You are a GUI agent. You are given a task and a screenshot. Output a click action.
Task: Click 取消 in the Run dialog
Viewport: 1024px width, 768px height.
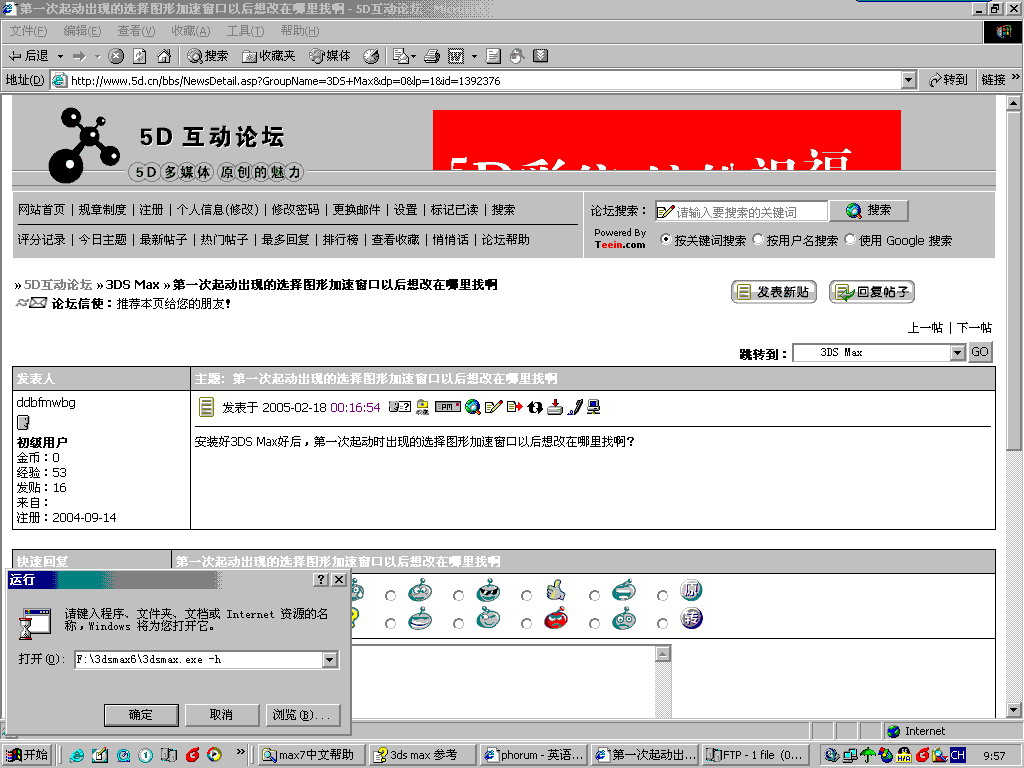(x=221, y=715)
